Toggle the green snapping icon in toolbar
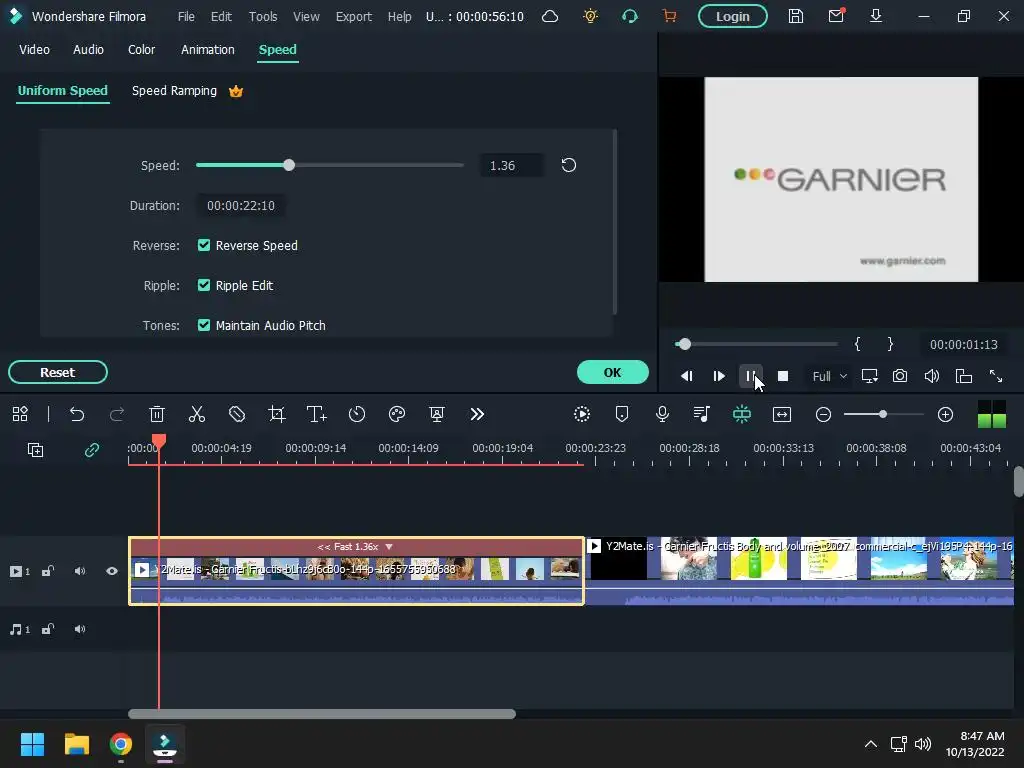Viewport: 1024px width, 768px height. coord(742,414)
